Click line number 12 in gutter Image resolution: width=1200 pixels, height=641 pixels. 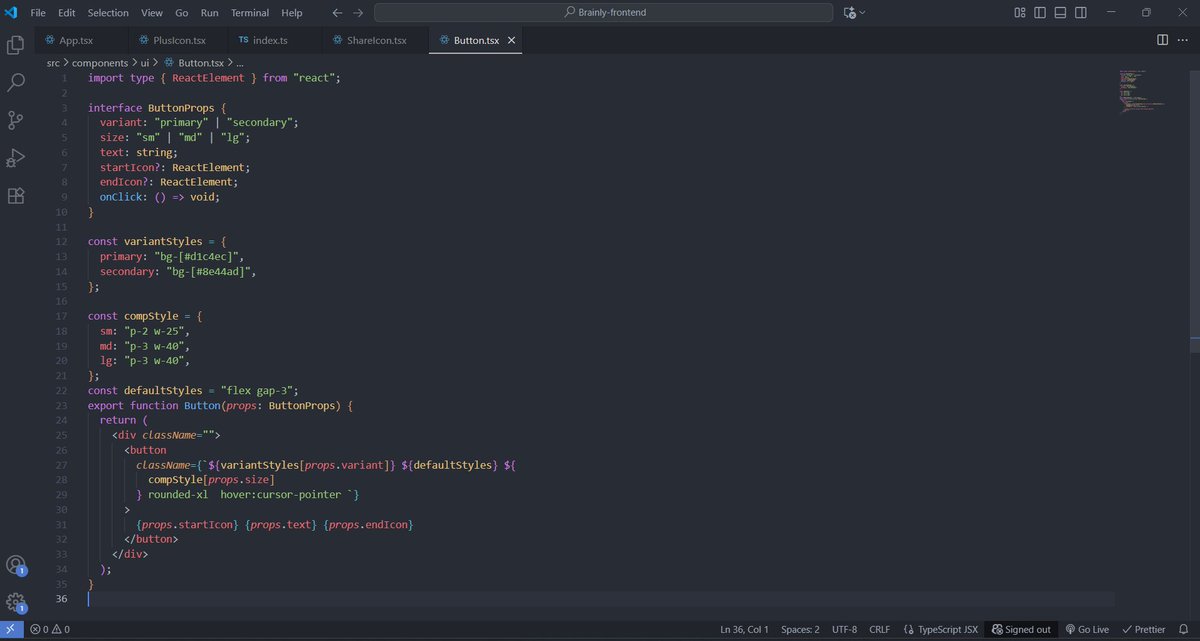click(x=61, y=242)
